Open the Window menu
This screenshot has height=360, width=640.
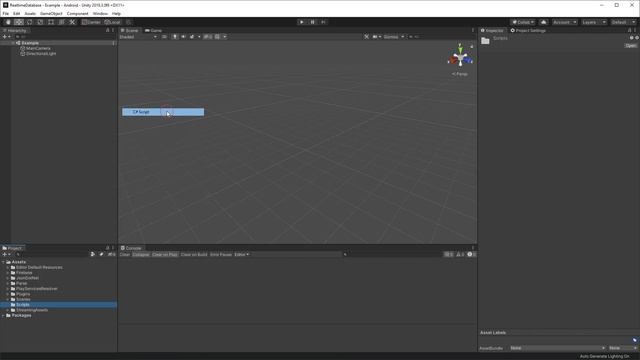click(100, 13)
